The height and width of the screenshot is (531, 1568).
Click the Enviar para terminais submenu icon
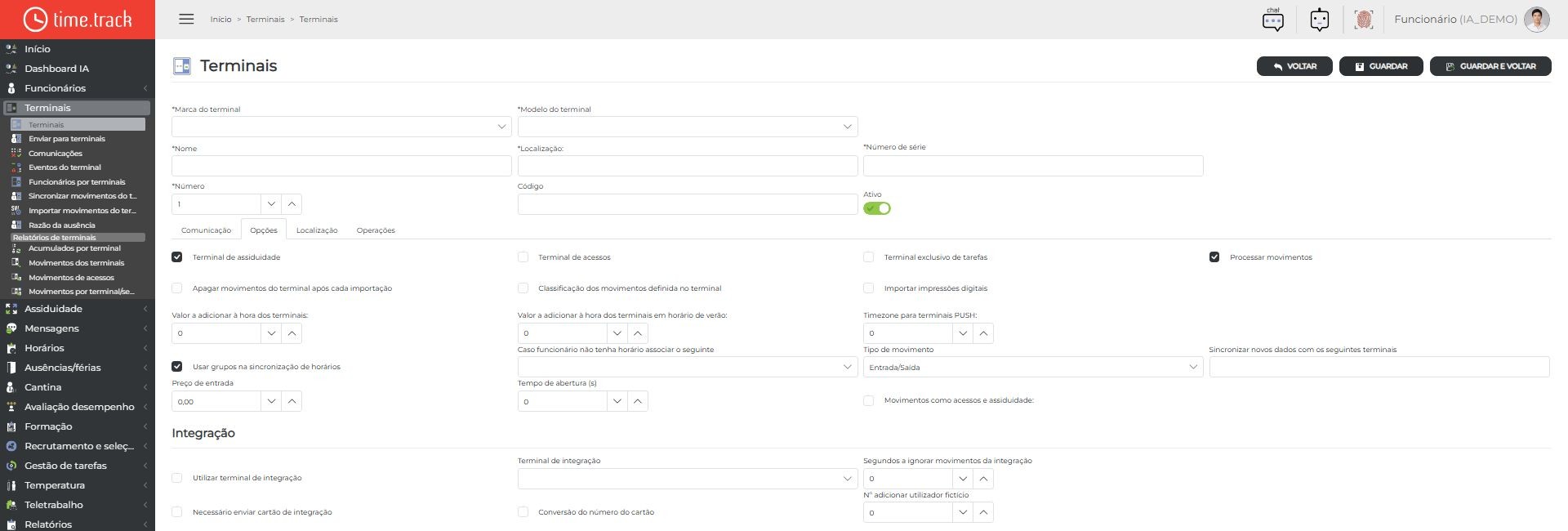pyautogui.click(x=16, y=139)
